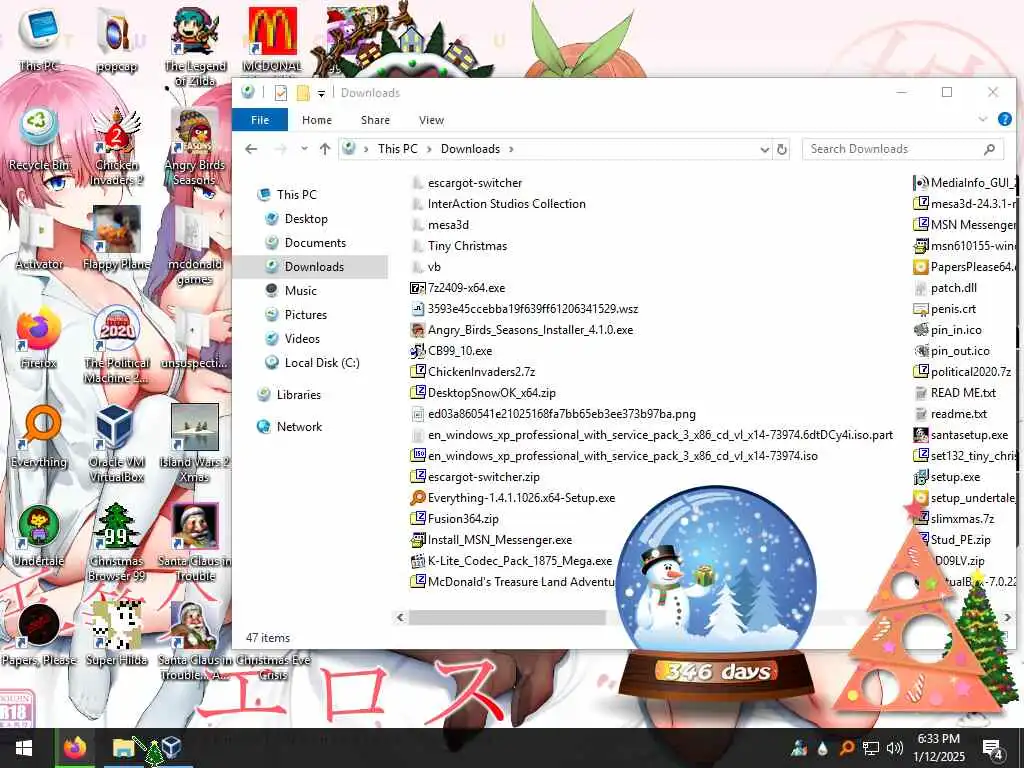1024x768 pixels.
Task: Open The Political Machine 2020 shortcut
Action: (x=116, y=345)
